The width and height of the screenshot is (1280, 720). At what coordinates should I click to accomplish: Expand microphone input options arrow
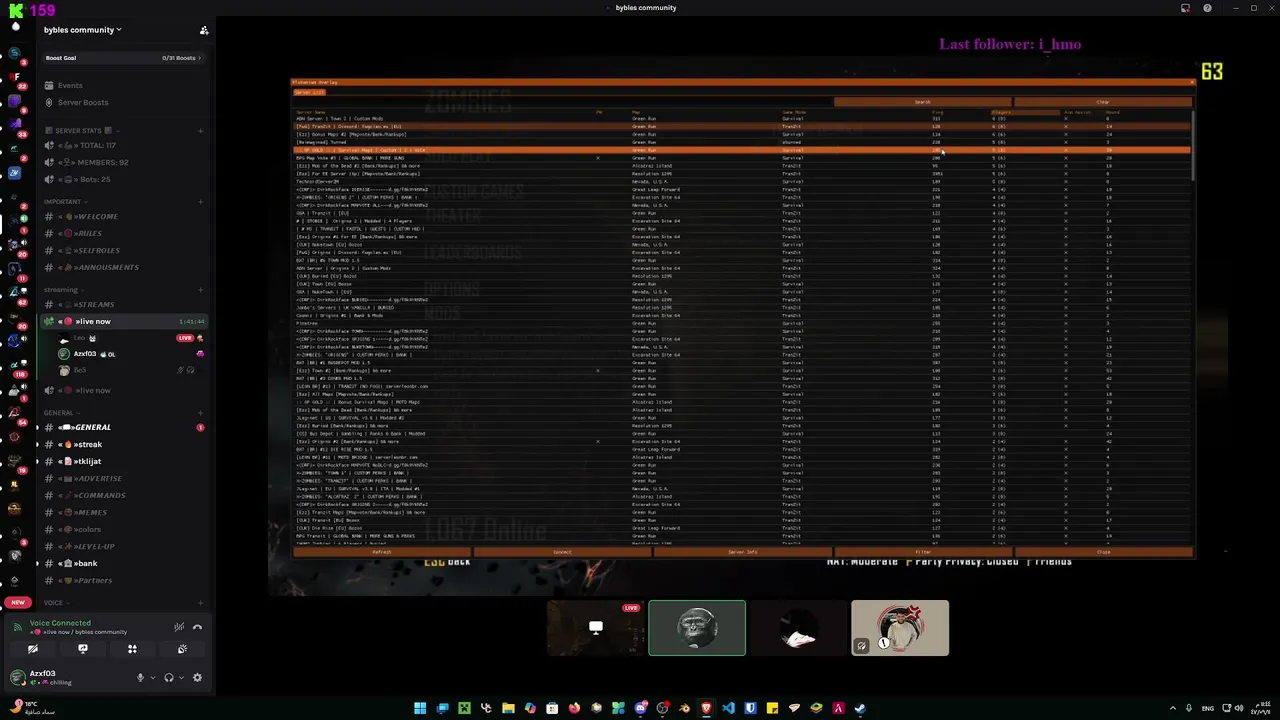153,678
